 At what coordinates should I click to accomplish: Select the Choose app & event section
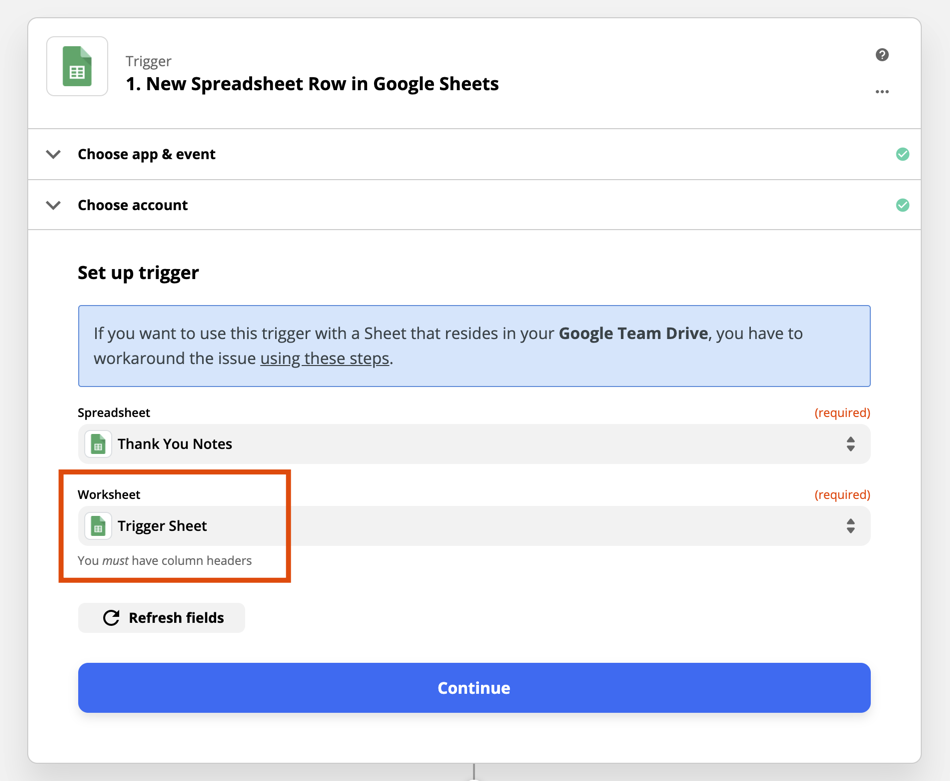click(x=147, y=154)
